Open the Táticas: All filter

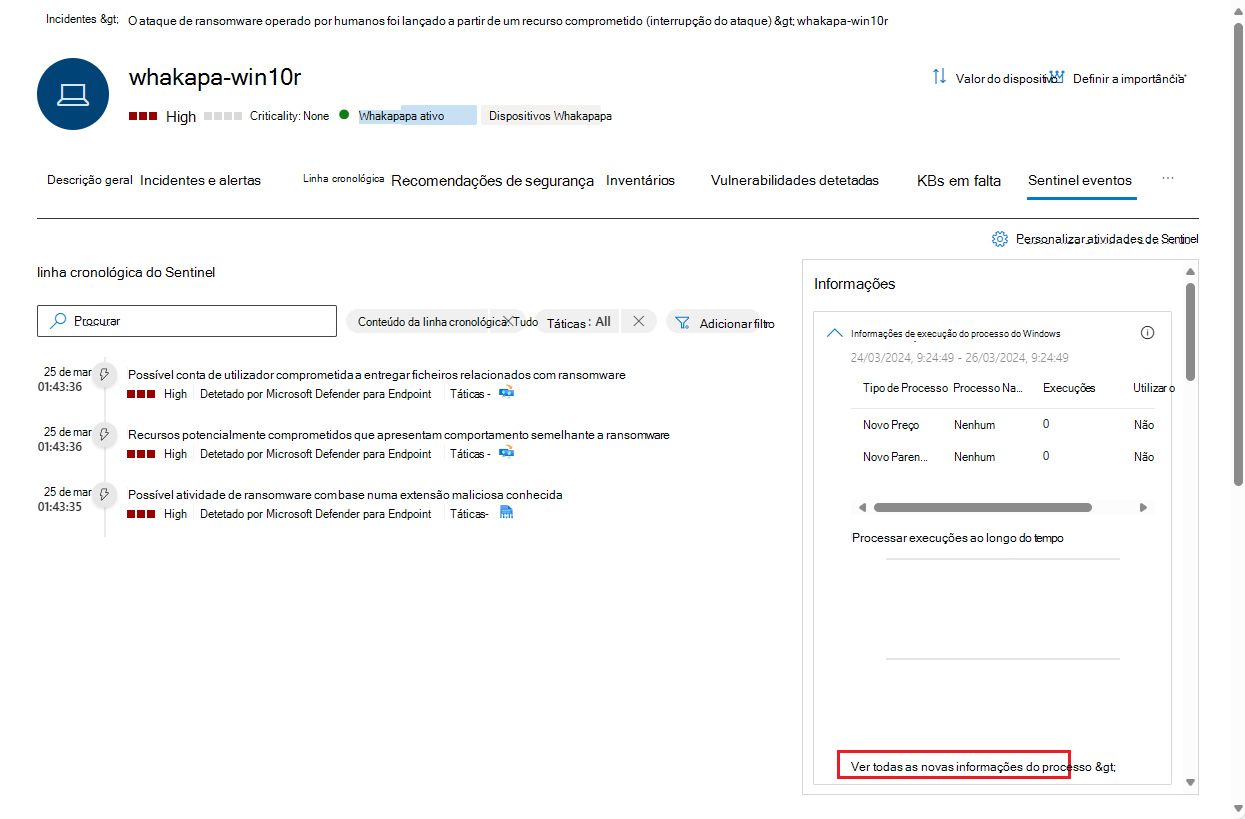(x=579, y=322)
